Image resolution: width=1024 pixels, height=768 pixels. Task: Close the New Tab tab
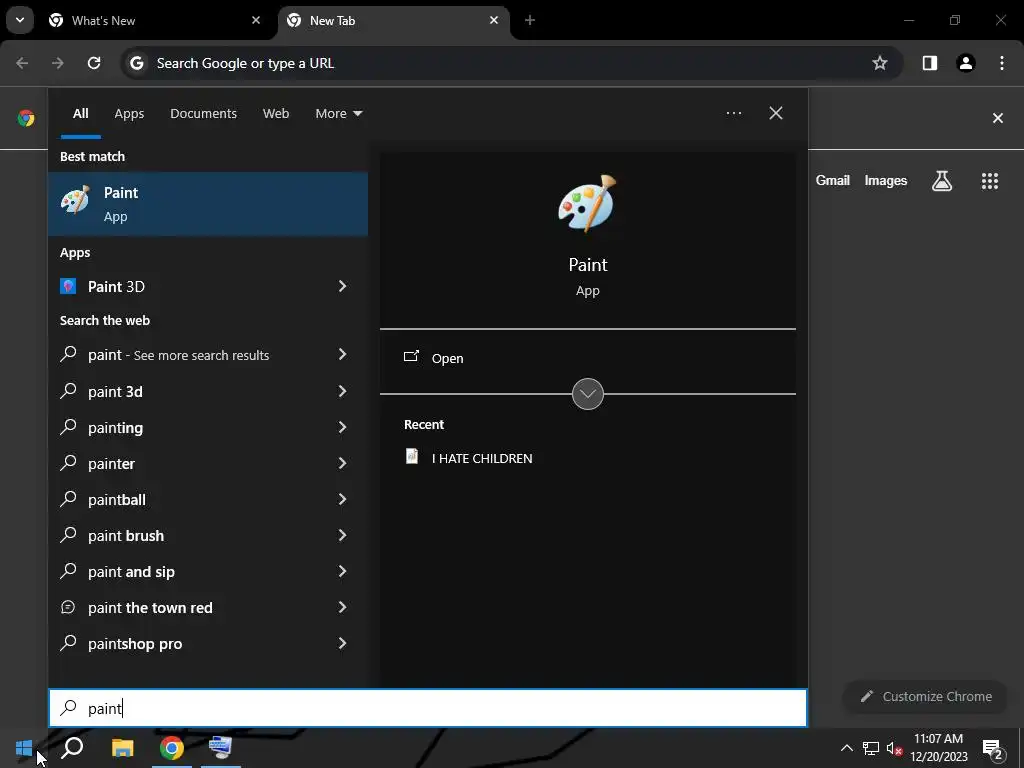(x=494, y=20)
